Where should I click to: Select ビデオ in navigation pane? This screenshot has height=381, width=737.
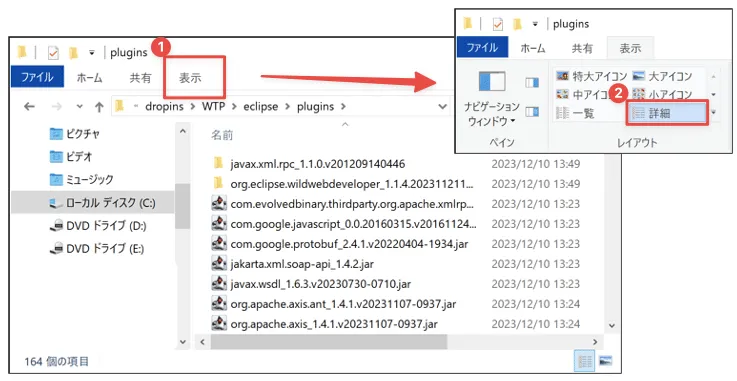pos(71,156)
